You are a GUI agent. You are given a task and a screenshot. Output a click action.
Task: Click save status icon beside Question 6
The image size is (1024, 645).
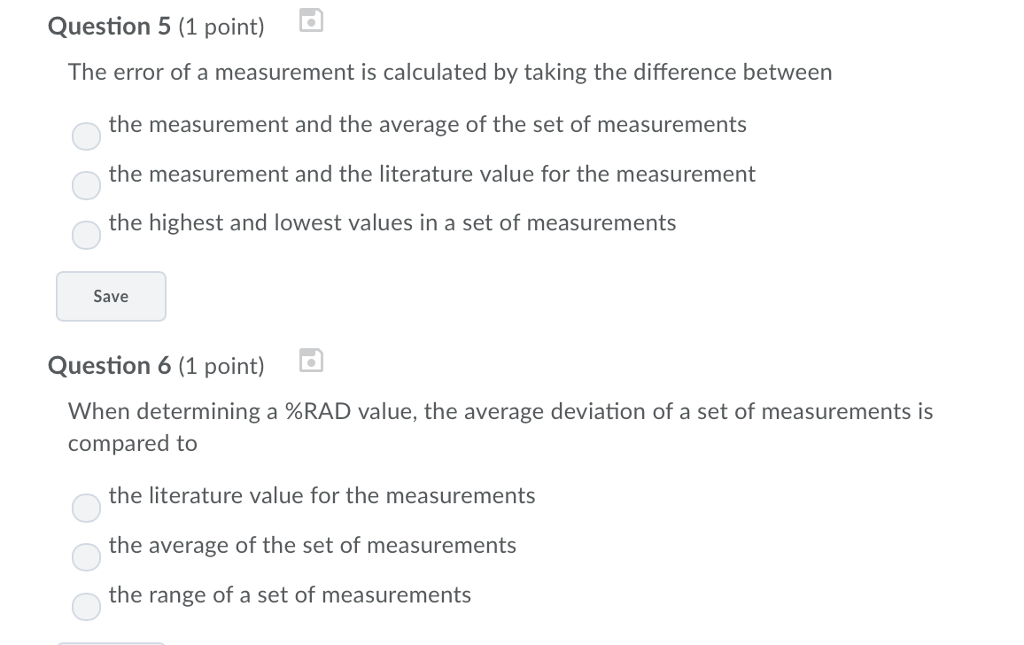pyautogui.click(x=312, y=359)
